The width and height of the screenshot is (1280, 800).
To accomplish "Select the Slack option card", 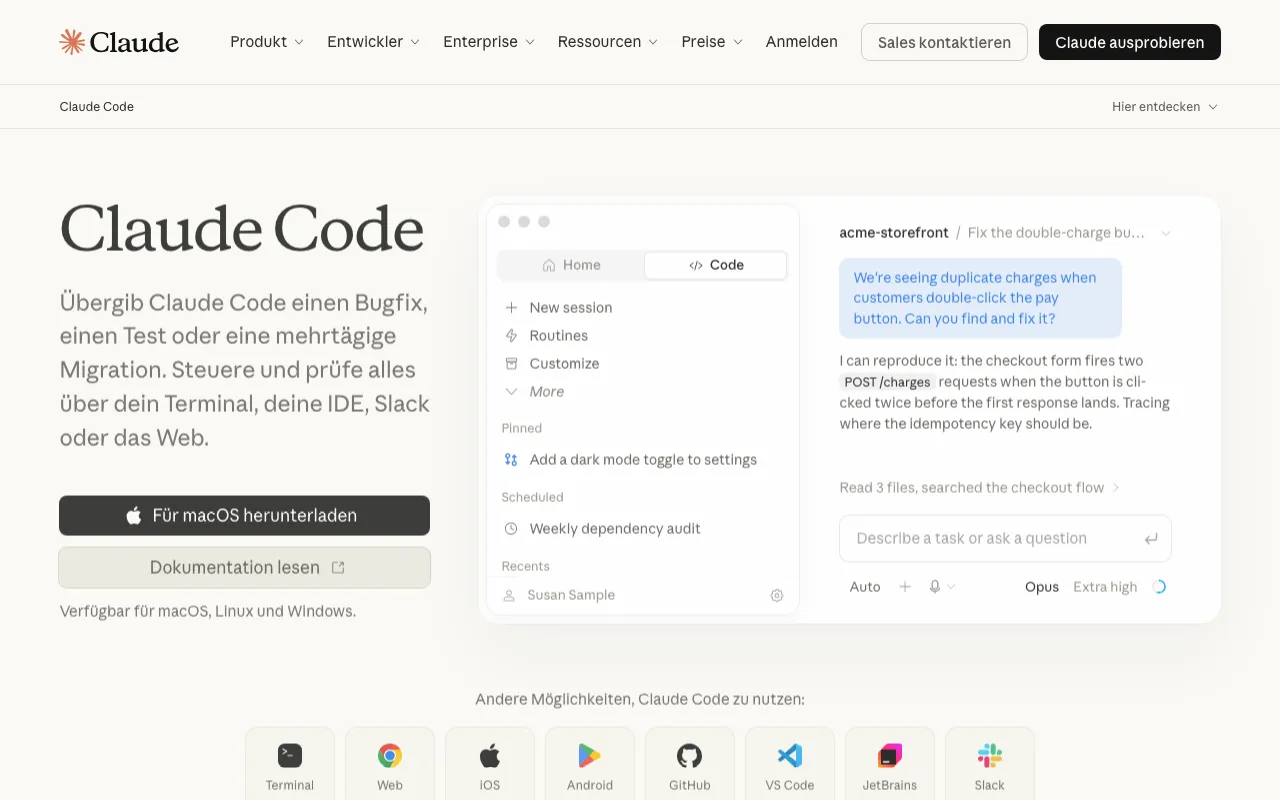I will click(x=990, y=764).
